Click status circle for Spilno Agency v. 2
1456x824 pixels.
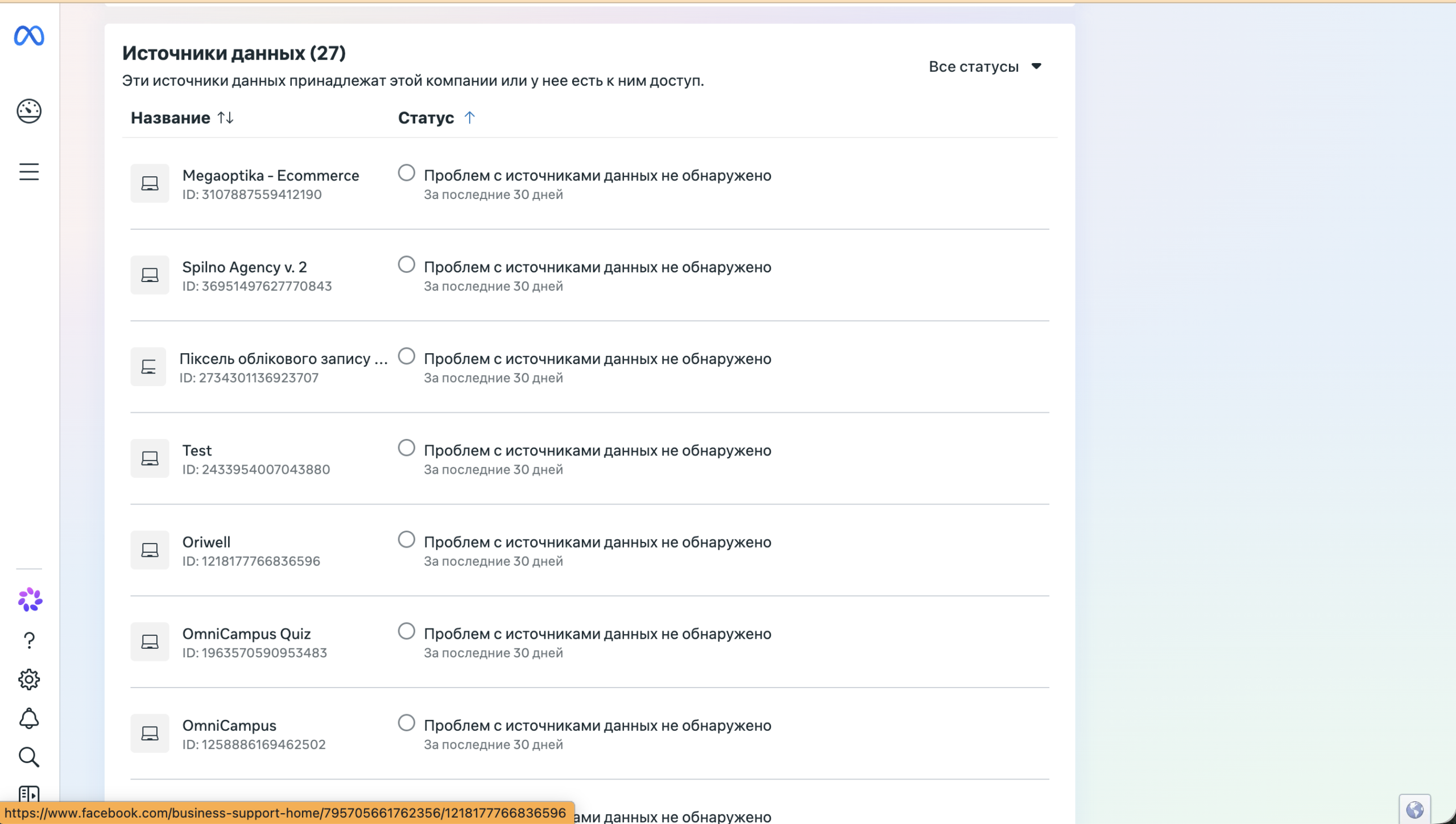coord(406,264)
